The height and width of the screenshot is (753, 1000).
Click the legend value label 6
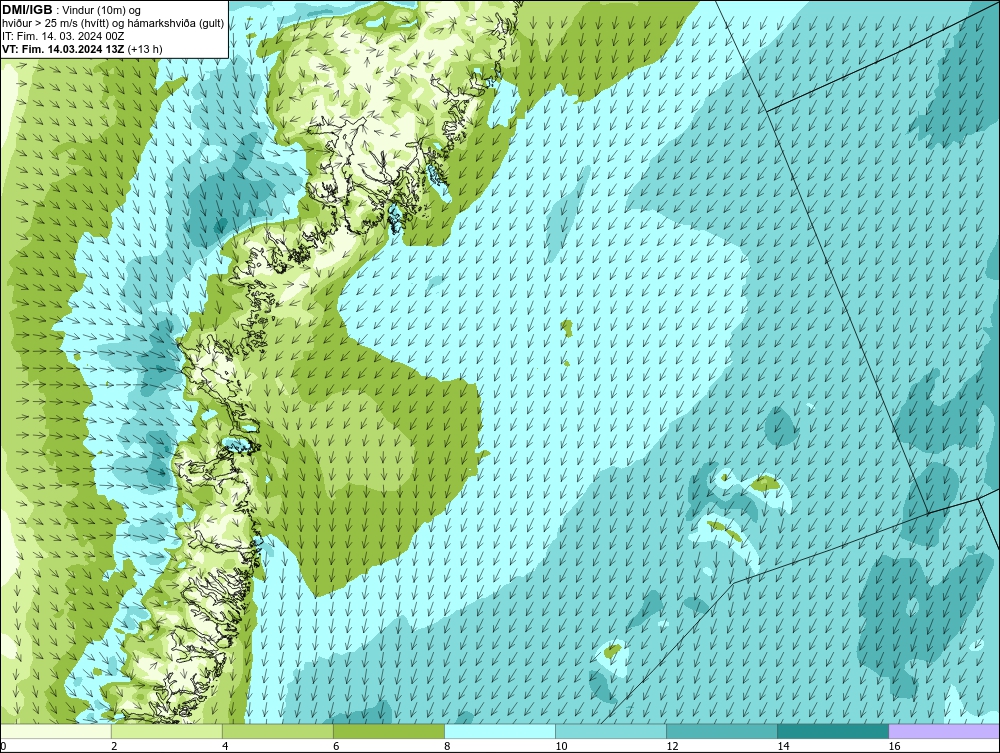click(336, 746)
